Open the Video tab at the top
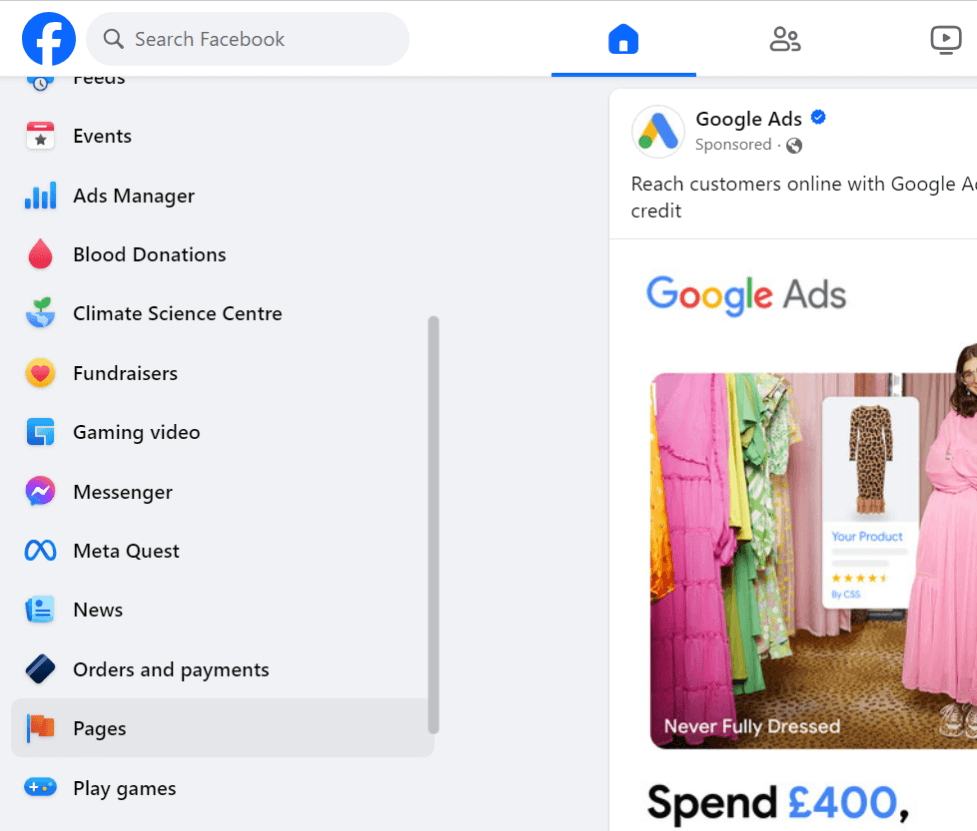 (x=945, y=38)
